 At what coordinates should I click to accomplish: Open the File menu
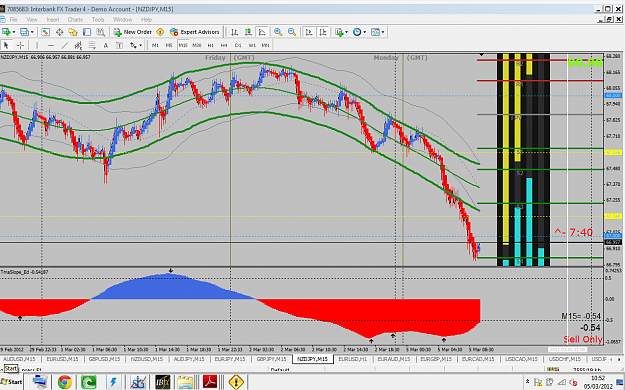tap(13, 19)
